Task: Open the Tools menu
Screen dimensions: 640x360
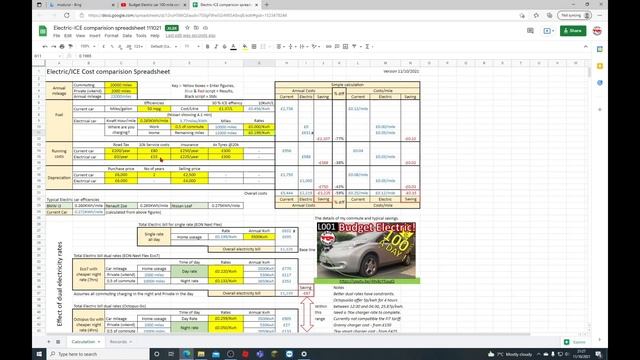Action: [141, 36]
